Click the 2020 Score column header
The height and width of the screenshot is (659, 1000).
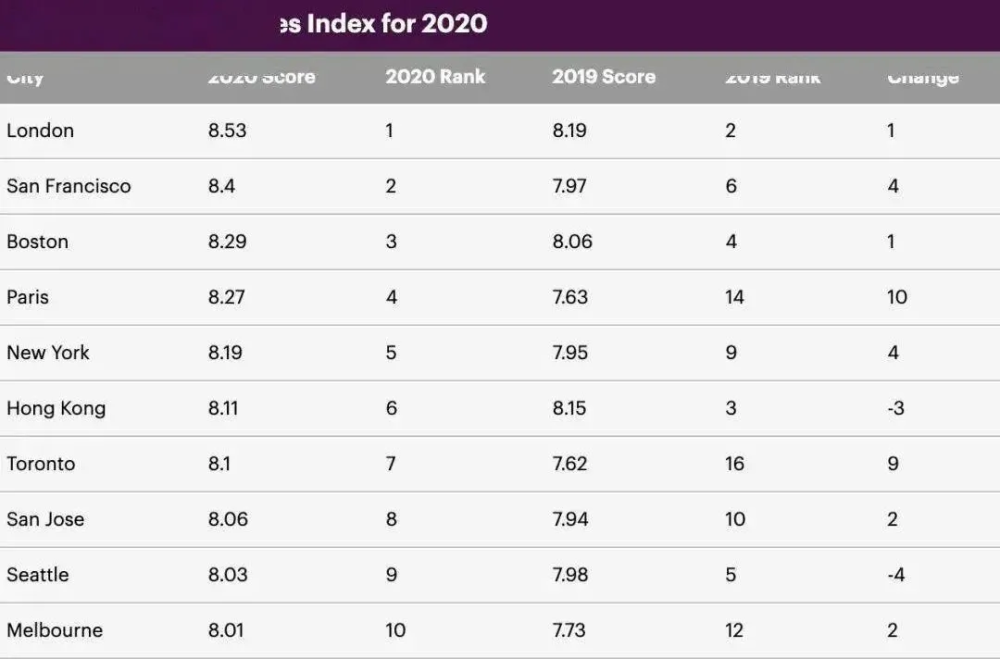point(261,77)
